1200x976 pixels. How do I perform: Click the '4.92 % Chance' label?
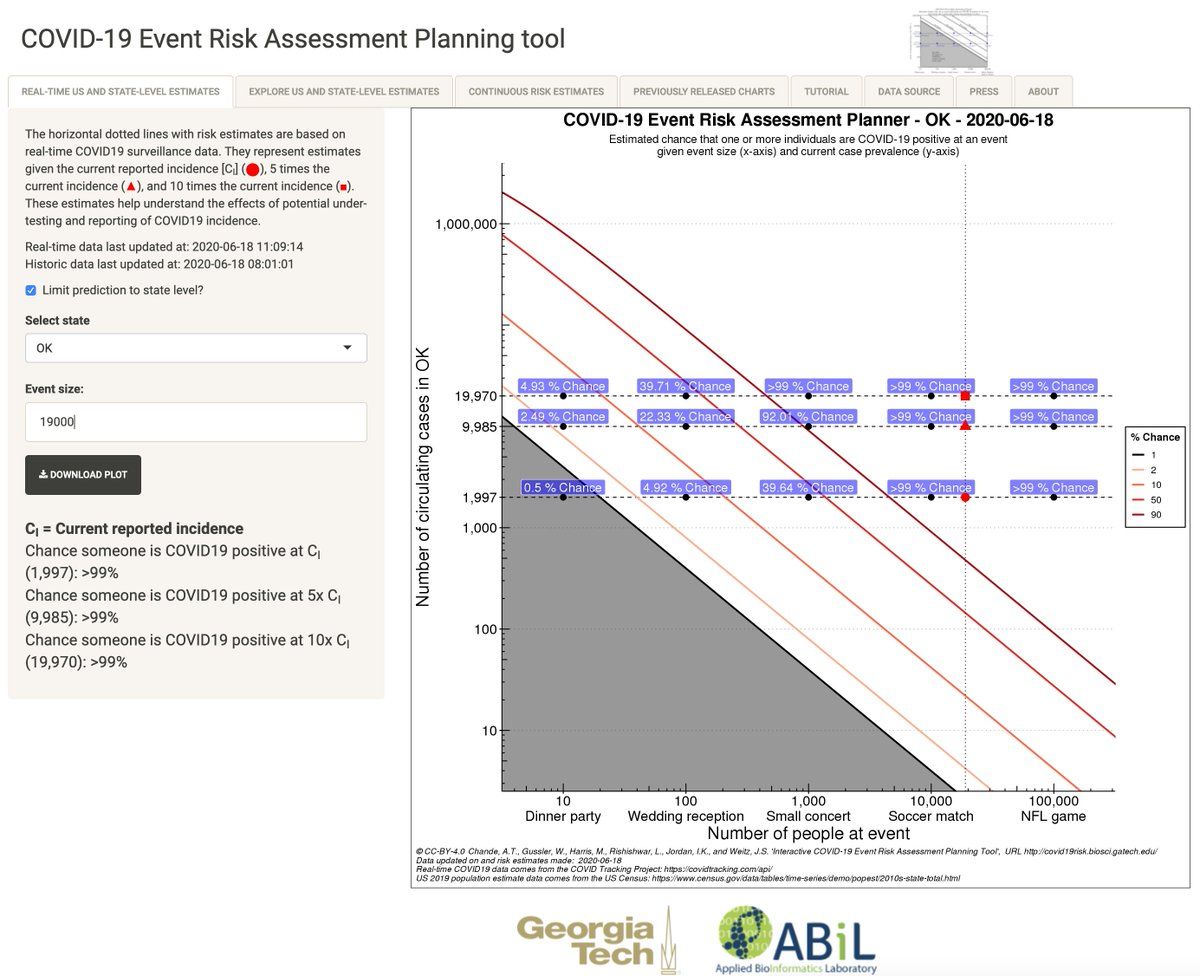pos(686,488)
